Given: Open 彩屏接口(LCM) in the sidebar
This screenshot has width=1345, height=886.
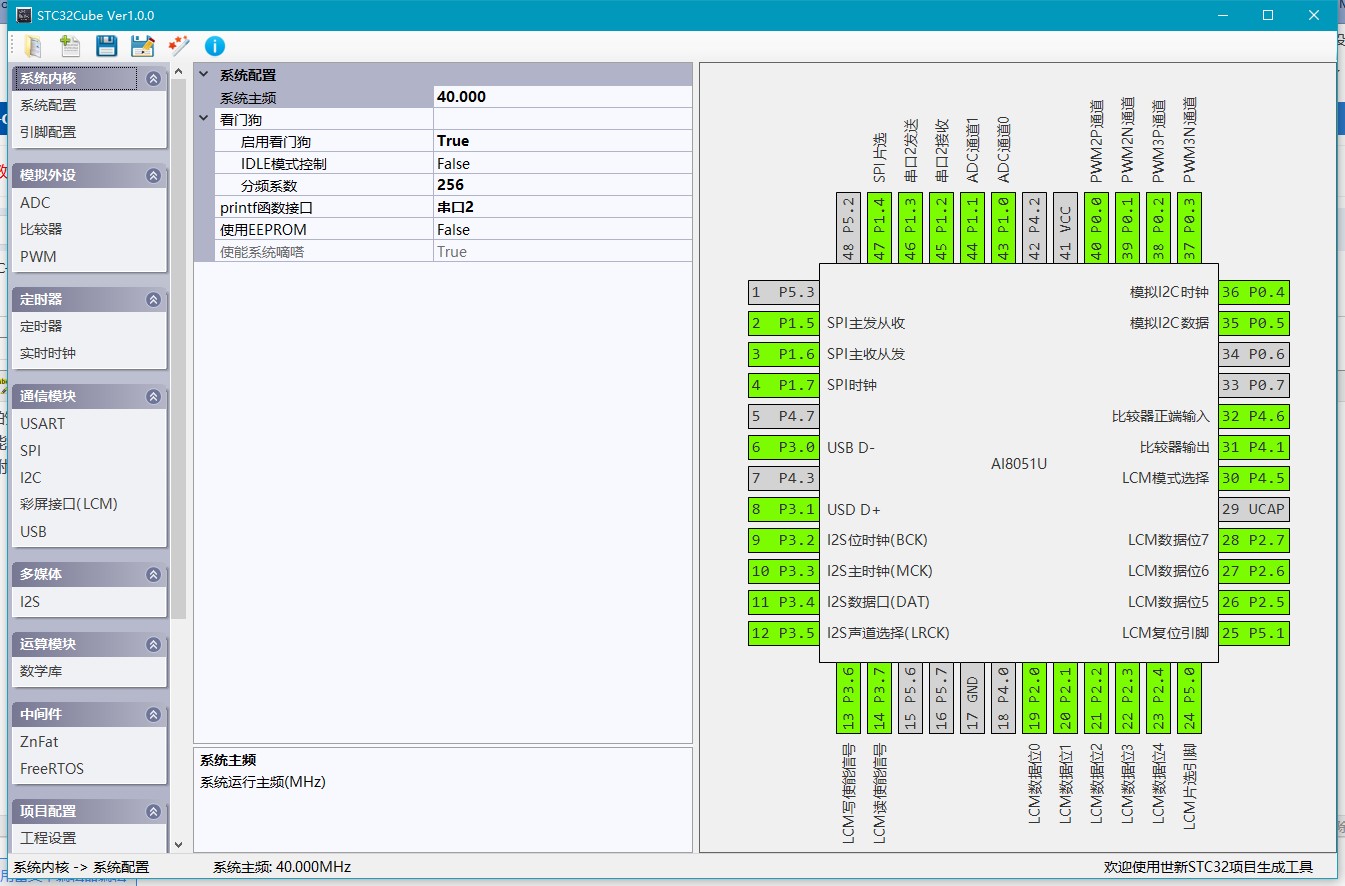Looking at the screenshot, I should (69, 504).
